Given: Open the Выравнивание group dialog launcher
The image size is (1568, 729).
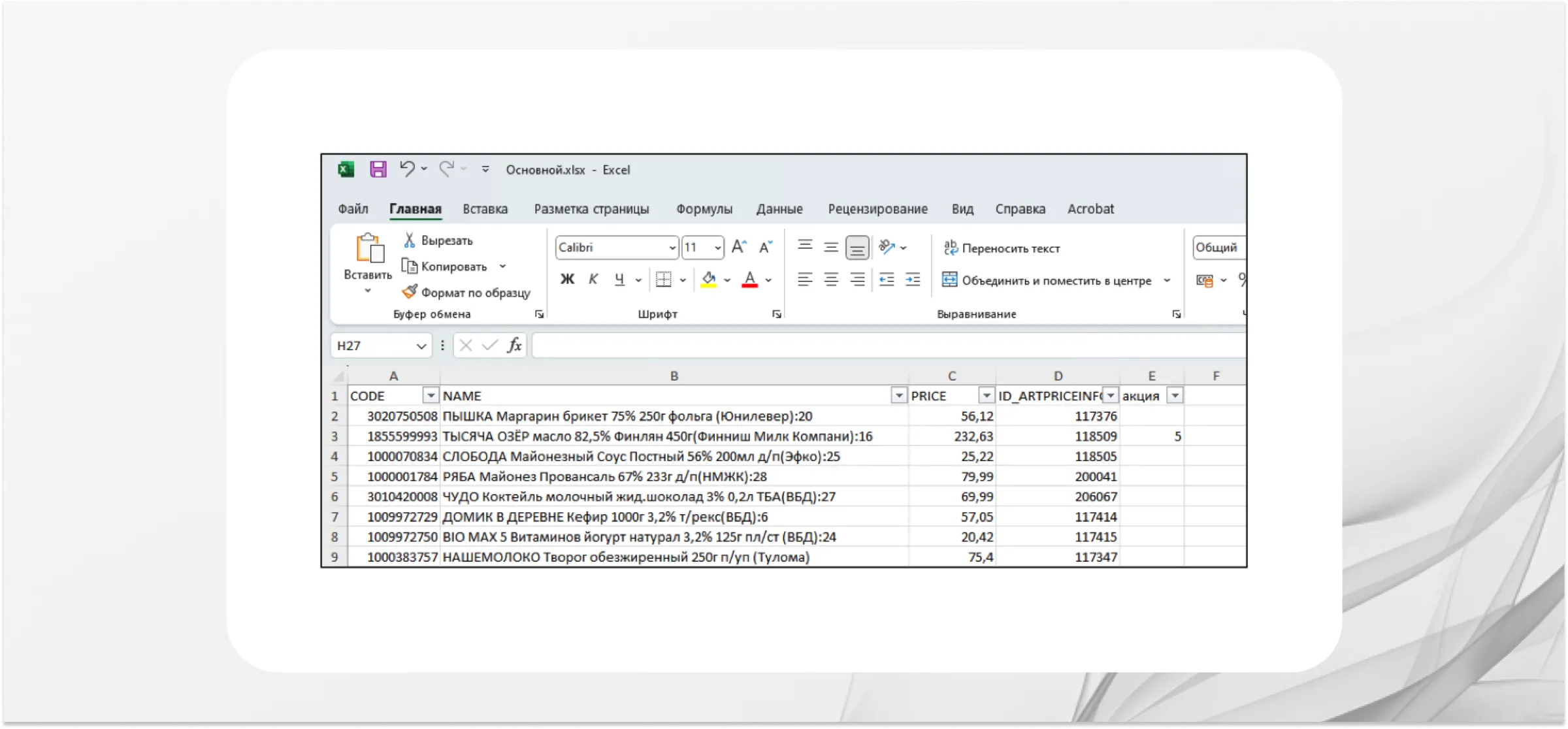Looking at the screenshot, I should tap(1176, 314).
